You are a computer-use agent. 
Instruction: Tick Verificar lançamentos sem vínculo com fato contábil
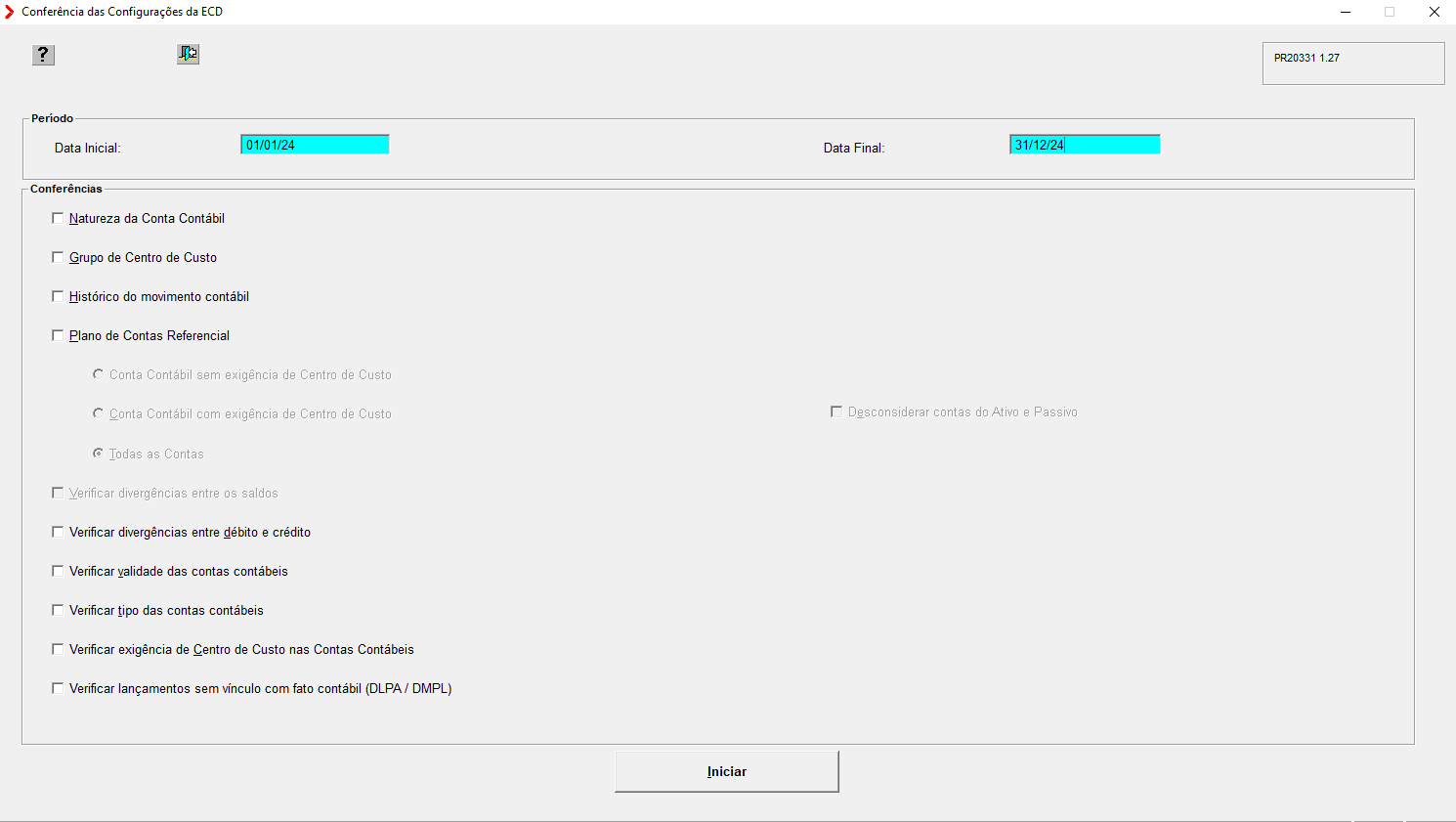[58, 688]
